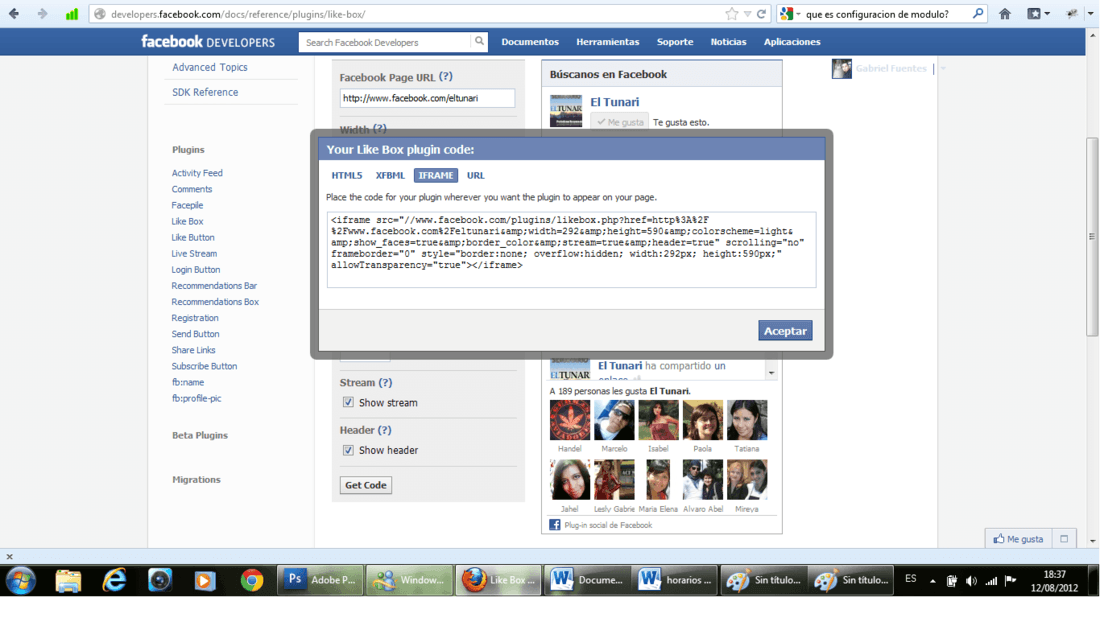Click the Facebook Developers search magnifier
1100x618 pixels.
point(479,41)
